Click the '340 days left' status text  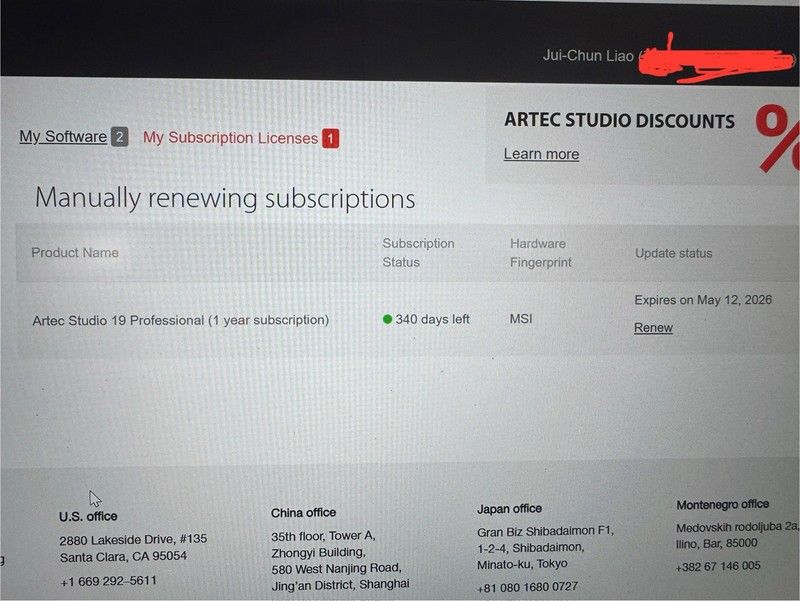[432, 319]
